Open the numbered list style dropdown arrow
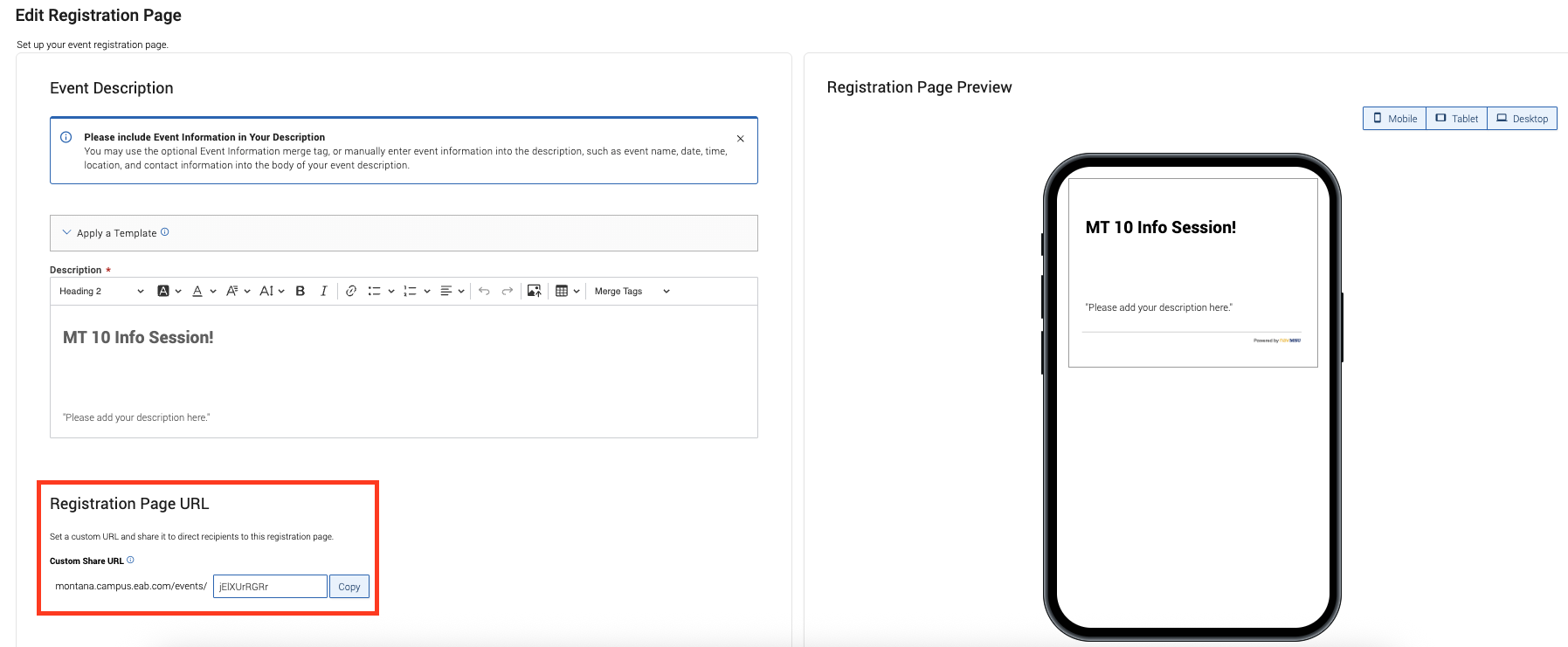 (x=427, y=292)
